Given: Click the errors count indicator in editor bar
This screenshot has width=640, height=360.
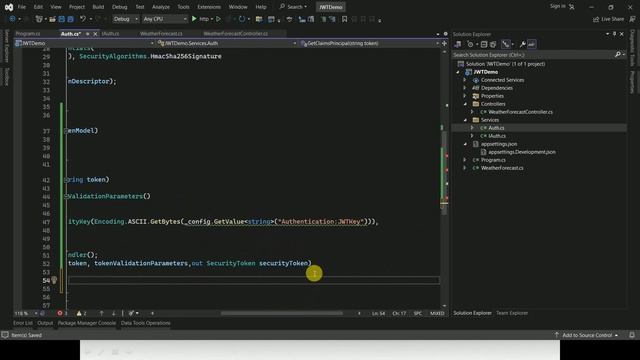Looking at the screenshot, I should tap(62, 313).
